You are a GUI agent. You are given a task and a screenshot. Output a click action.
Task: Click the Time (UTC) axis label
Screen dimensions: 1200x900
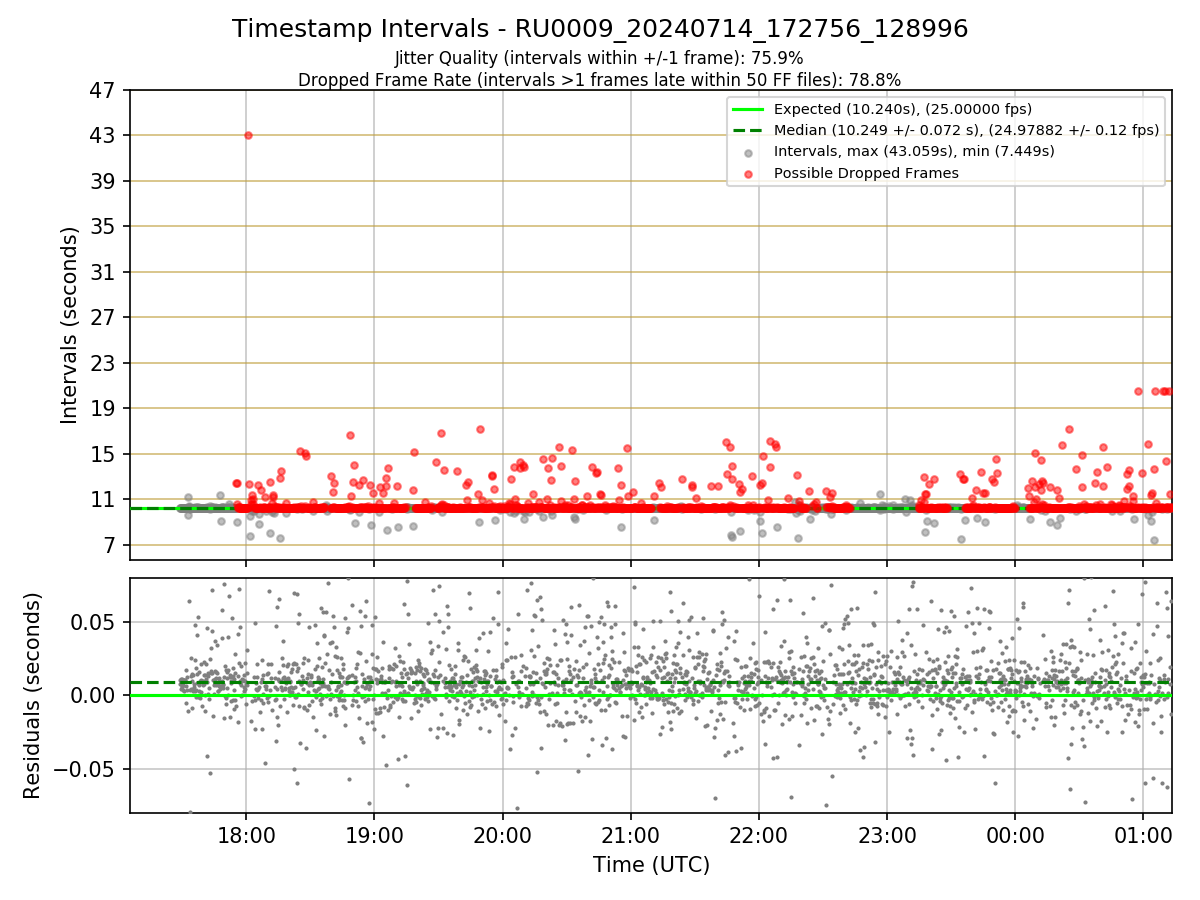click(651, 864)
